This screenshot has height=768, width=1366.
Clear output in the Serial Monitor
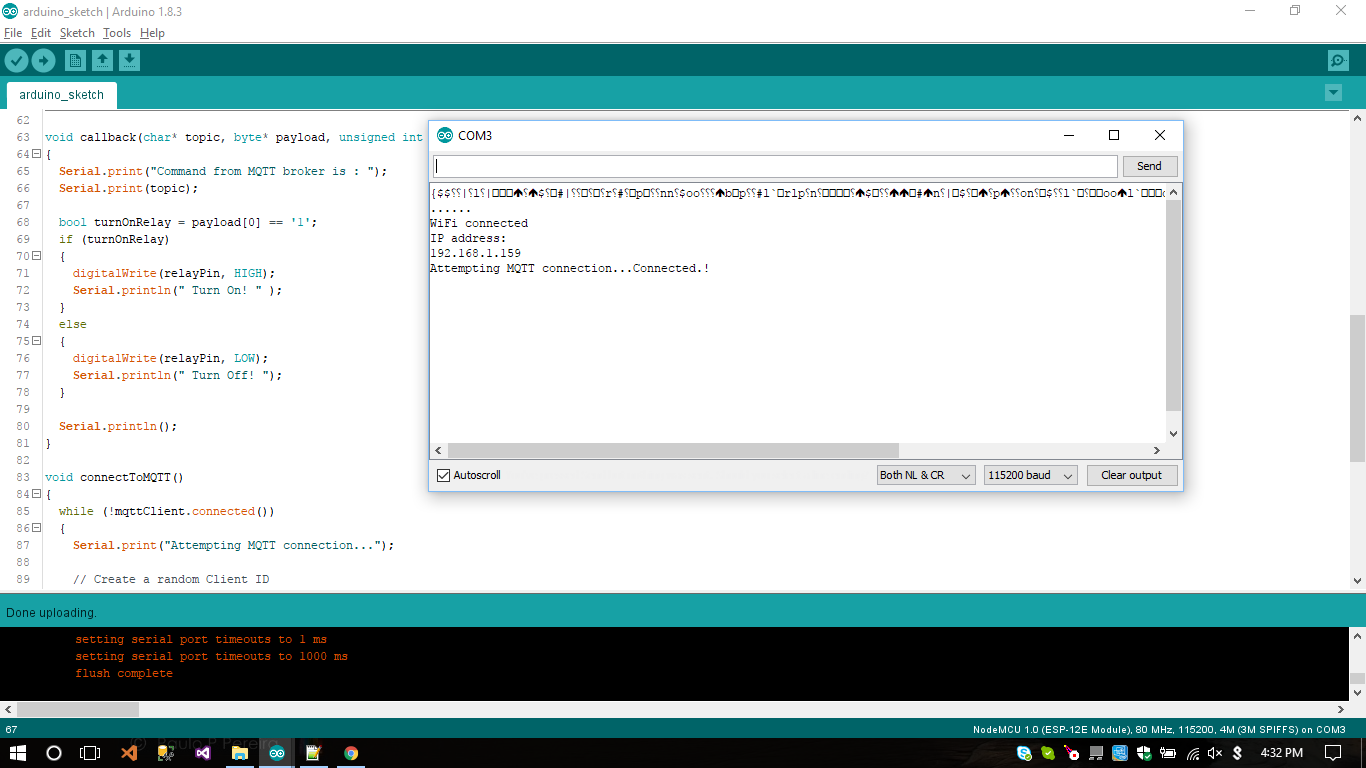(1131, 475)
